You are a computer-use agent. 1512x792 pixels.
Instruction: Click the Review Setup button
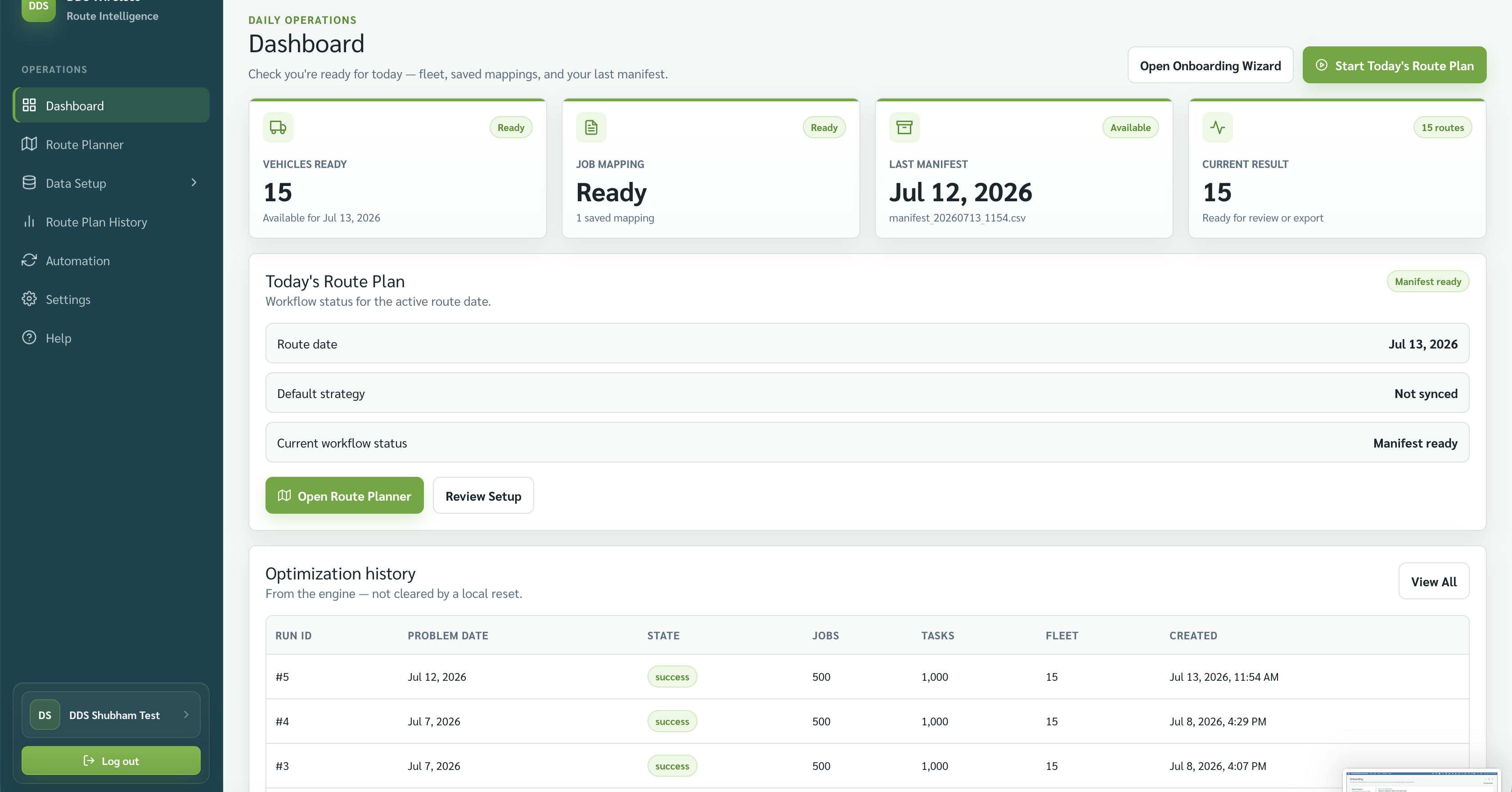coord(484,496)
